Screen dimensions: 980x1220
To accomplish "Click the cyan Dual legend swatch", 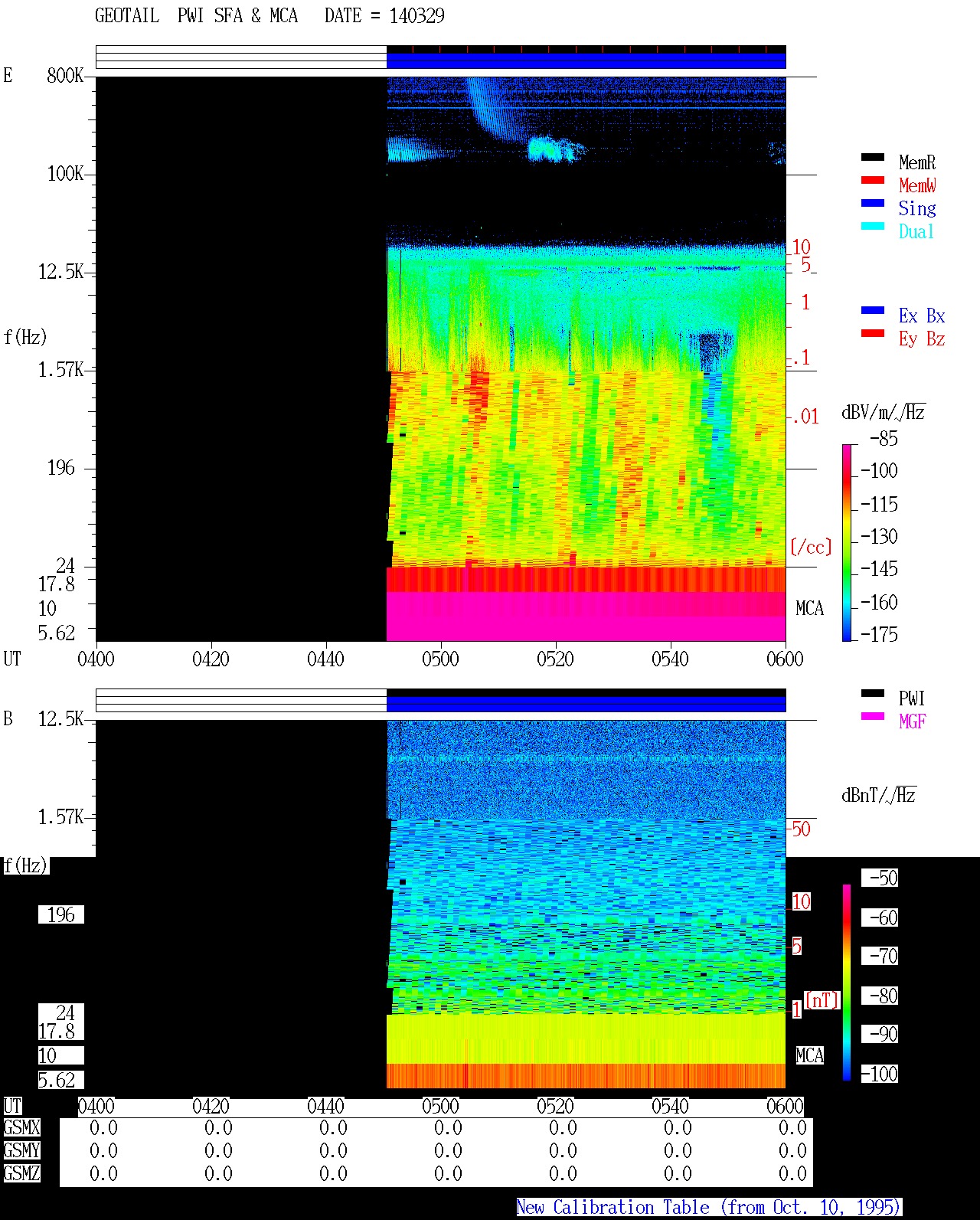I will point(873,226).
